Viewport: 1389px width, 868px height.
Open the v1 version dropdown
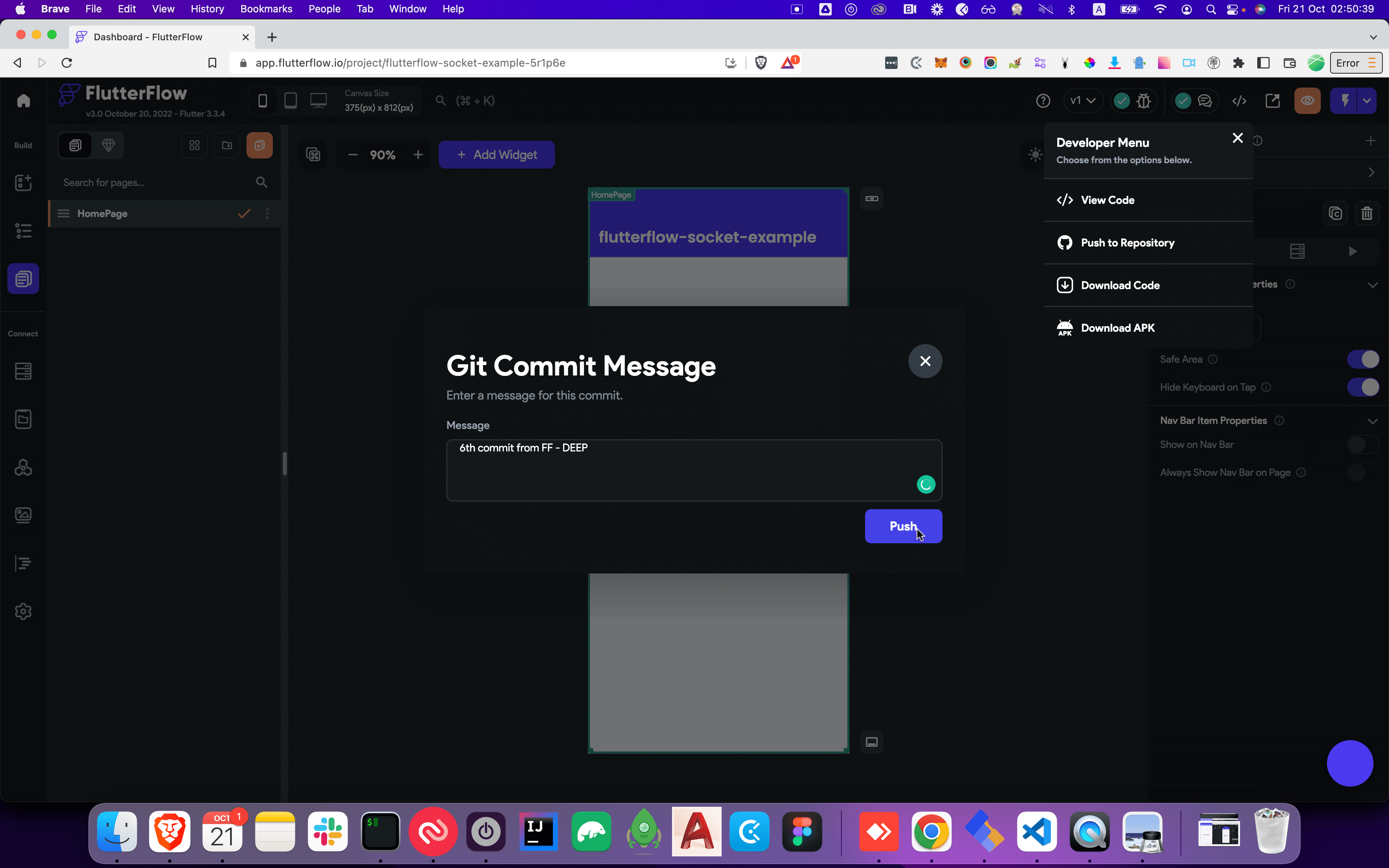click(x=1082, y=101)
